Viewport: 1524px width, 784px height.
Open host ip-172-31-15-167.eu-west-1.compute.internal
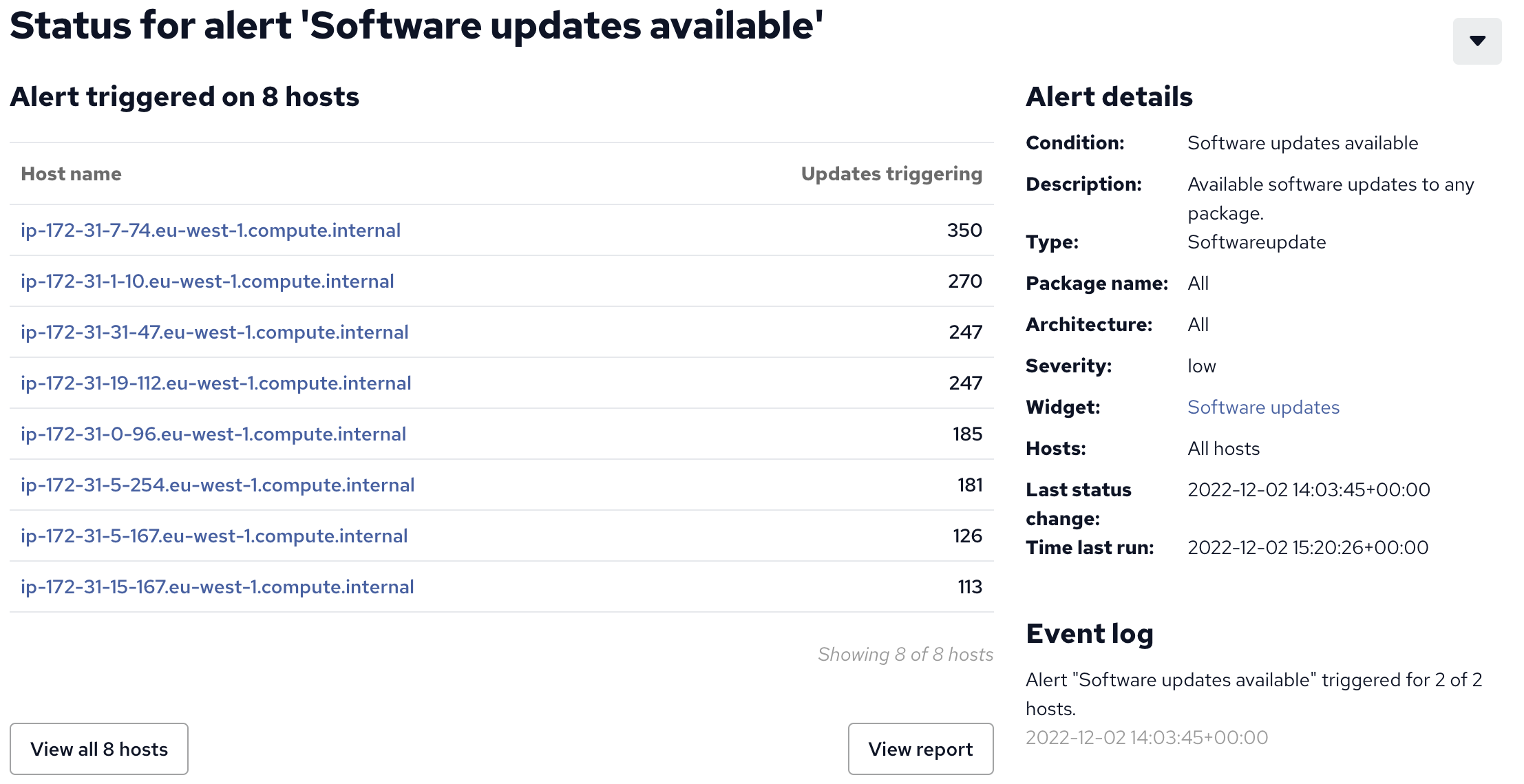tap(218, 586)
